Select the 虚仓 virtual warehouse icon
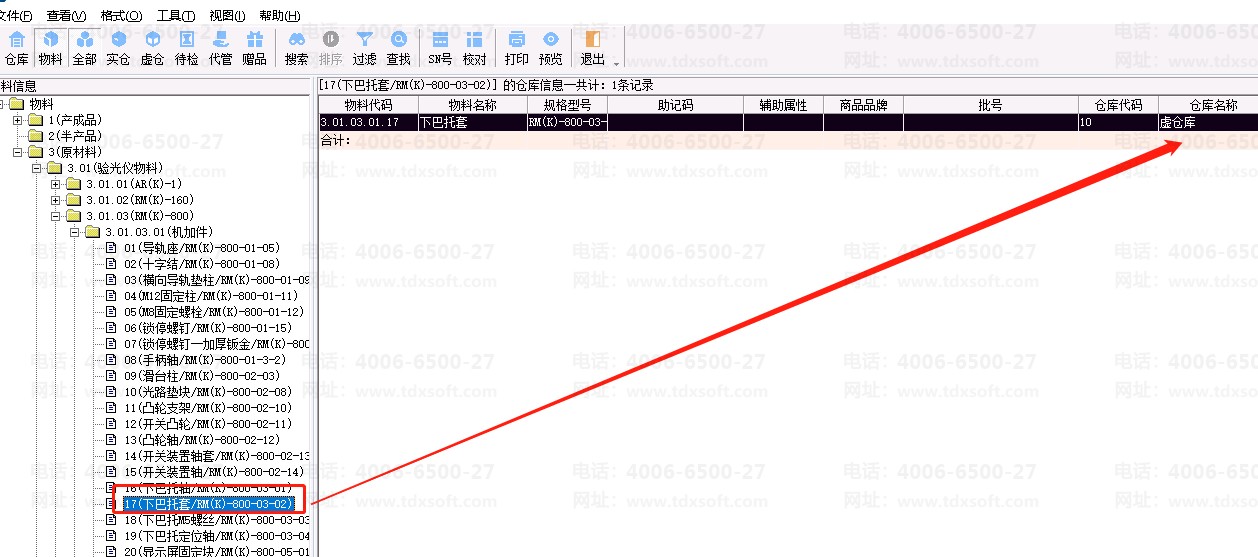The width and height of the screenshot is (1258, 557). [x=152, y=48]
